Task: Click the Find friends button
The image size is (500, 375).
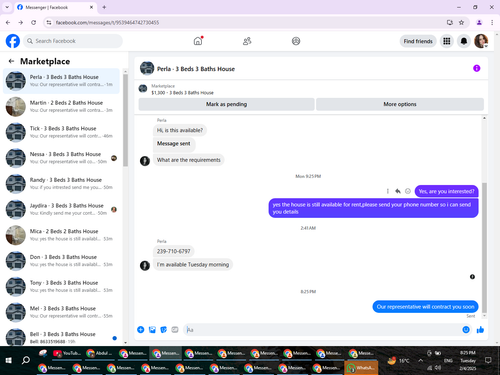Action: pyautogui.click(x=418, y=41)
